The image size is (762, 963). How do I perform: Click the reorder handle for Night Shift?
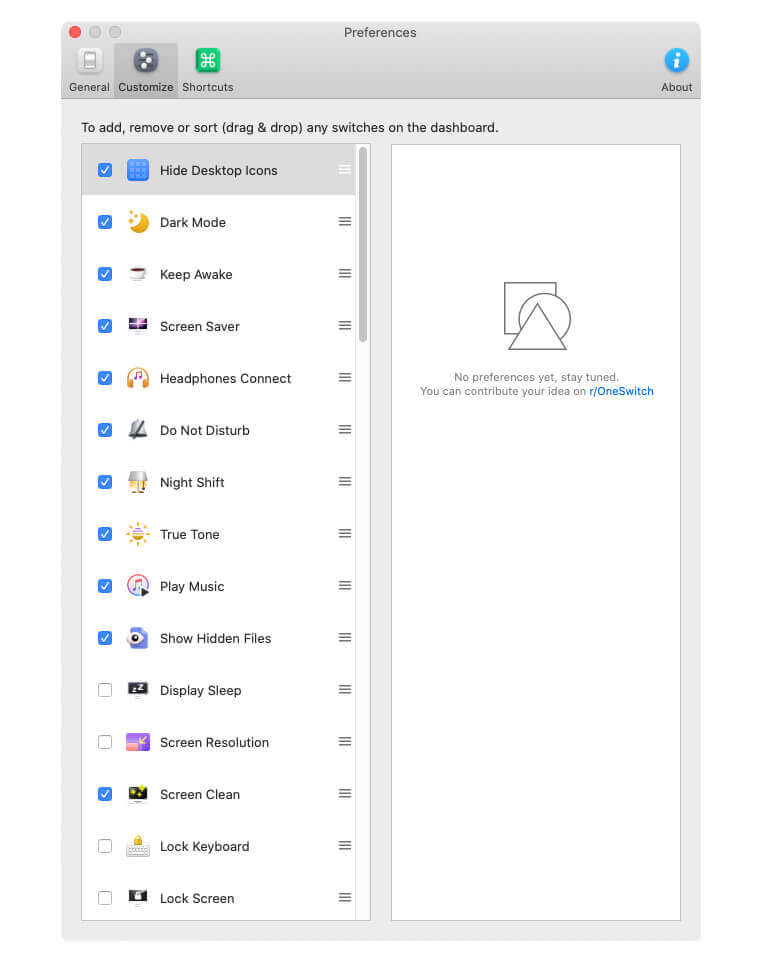[x=345, y=482]
